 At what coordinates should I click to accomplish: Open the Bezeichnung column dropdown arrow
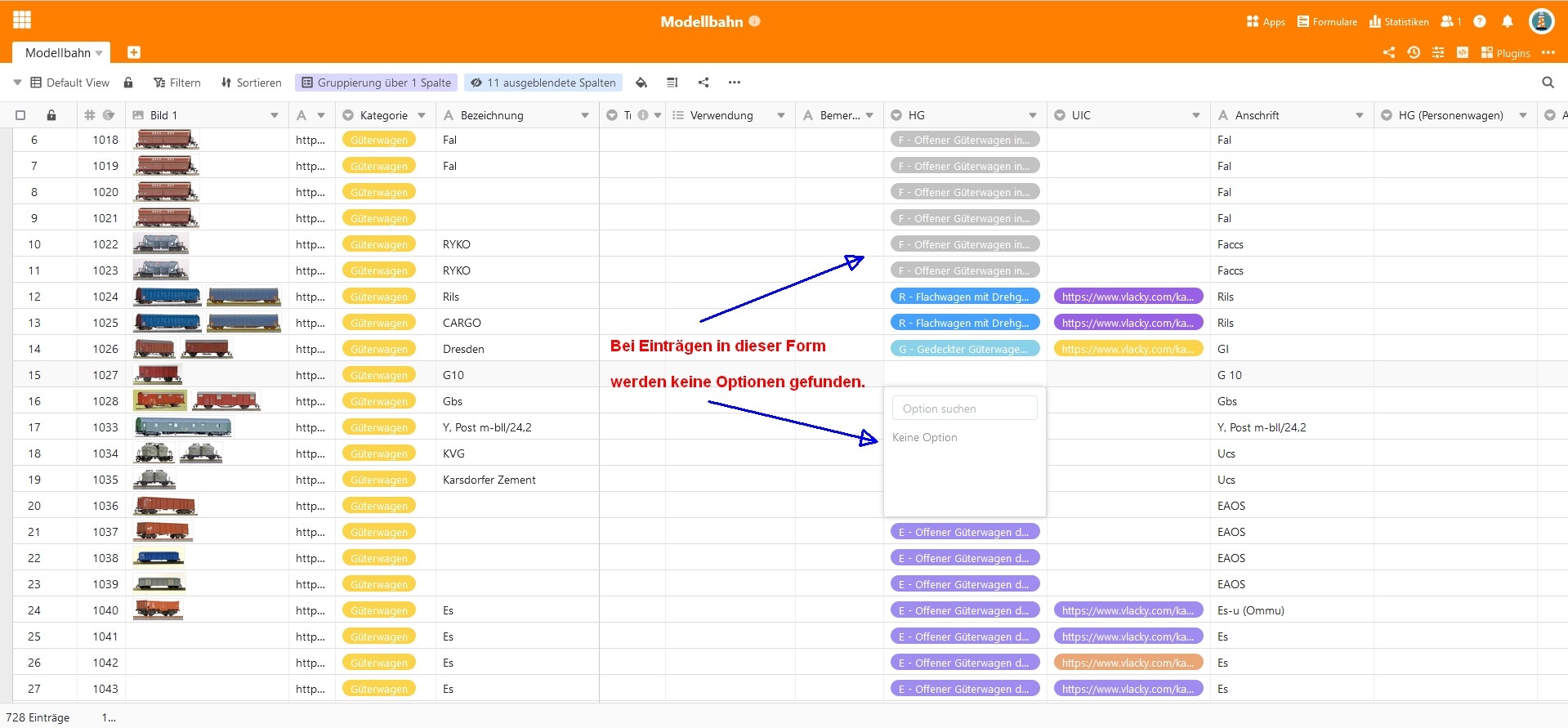click(x=585, y=115)
